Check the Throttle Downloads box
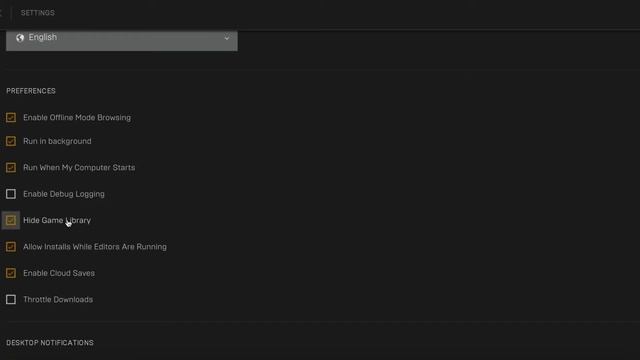Screen dimensions: 640x360 [11, 300]
